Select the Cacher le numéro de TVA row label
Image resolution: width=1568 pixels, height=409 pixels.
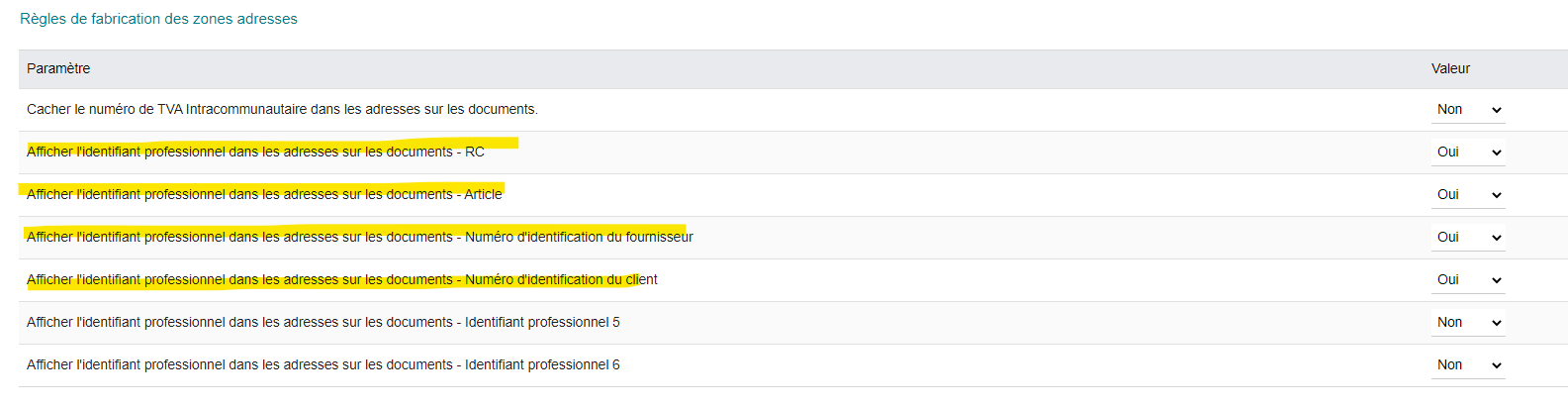click(x=282, y=109)
